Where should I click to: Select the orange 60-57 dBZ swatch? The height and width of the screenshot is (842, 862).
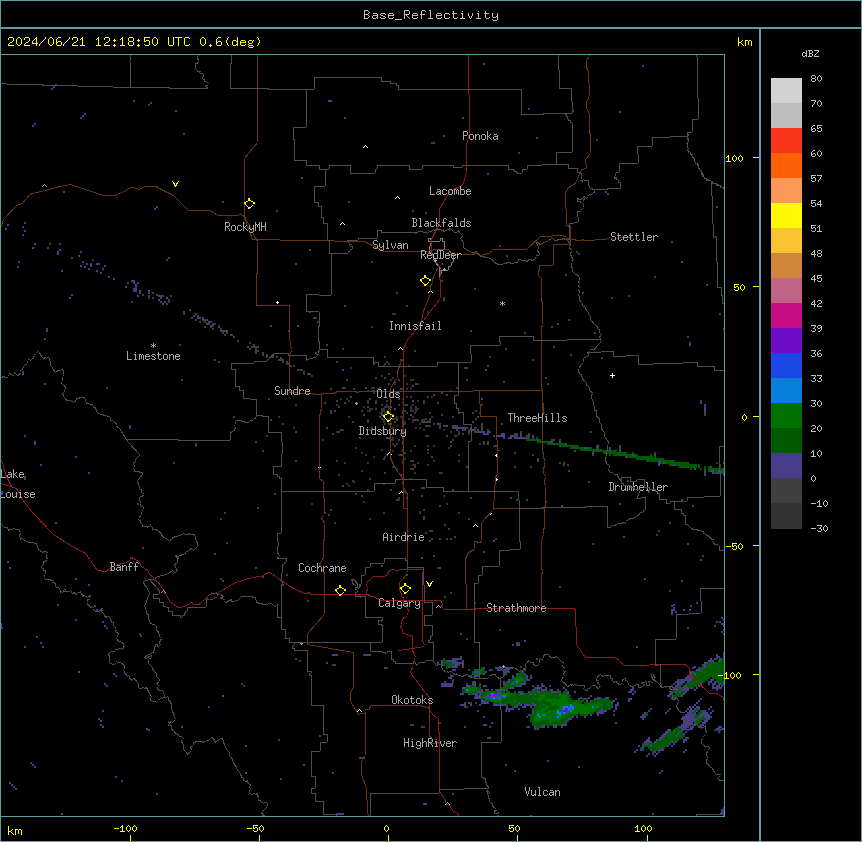[x=786, y=165]
